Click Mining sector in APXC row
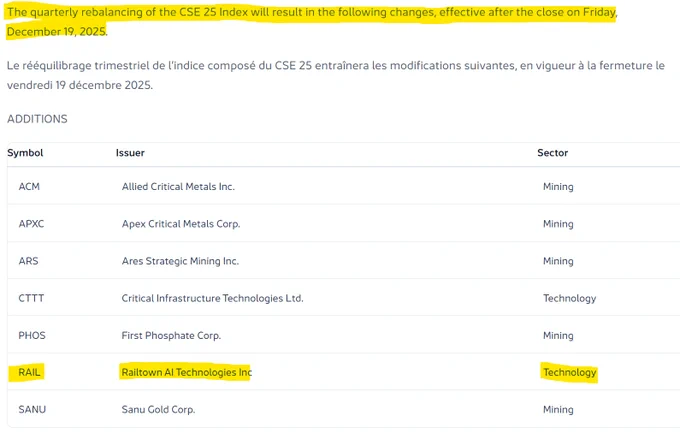Viewport: 680px width, 445px height. click(558, 224)
